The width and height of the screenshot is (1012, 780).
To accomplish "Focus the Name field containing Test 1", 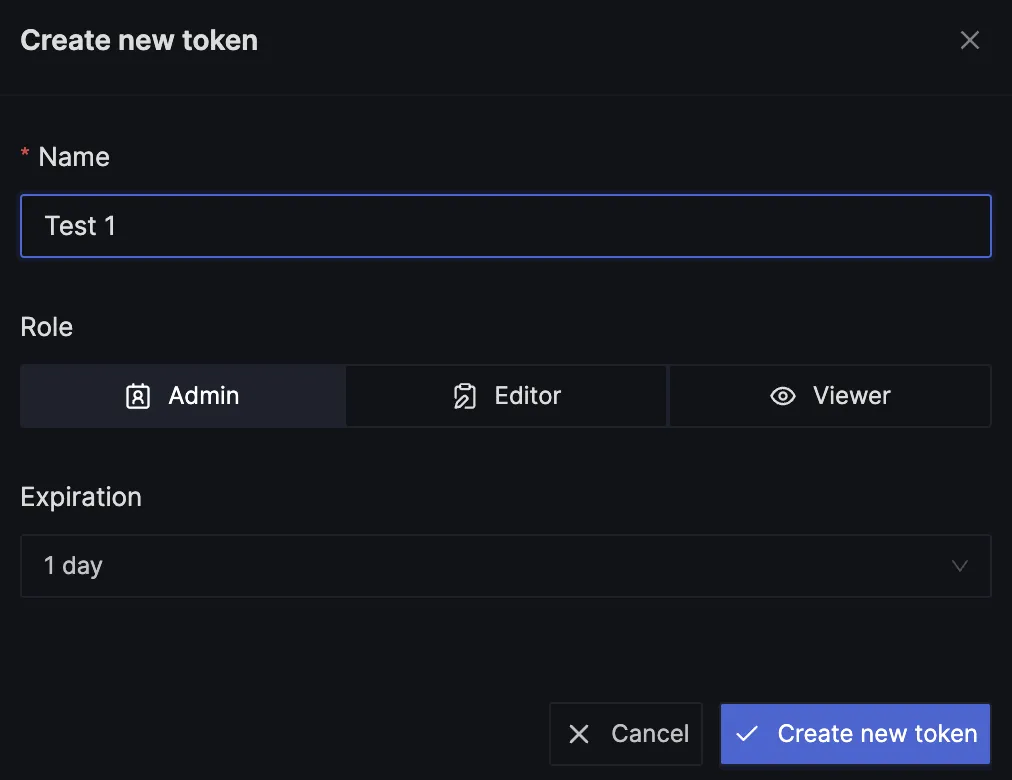I will (506, 226).
